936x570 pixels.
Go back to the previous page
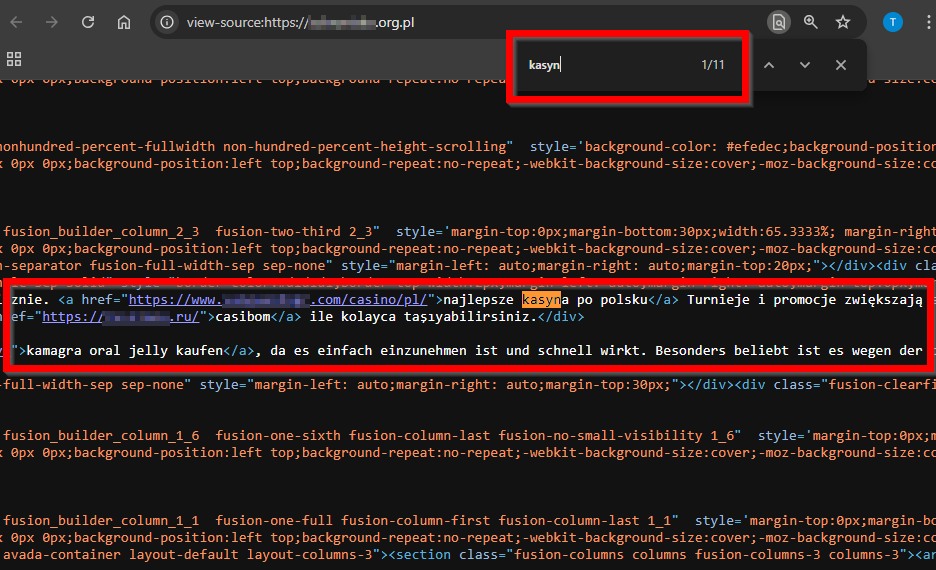tap(17, 22)
